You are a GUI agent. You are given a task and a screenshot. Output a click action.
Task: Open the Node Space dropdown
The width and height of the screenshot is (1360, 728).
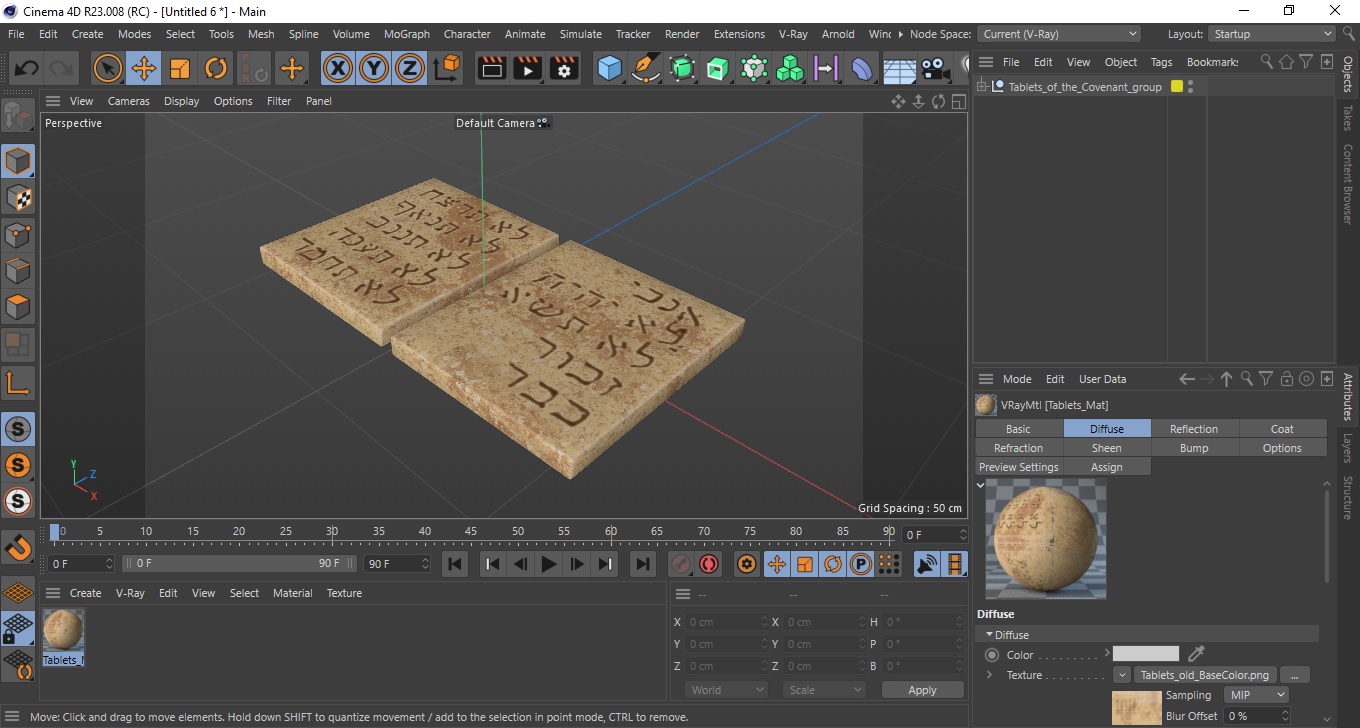tap(1058, 34)
